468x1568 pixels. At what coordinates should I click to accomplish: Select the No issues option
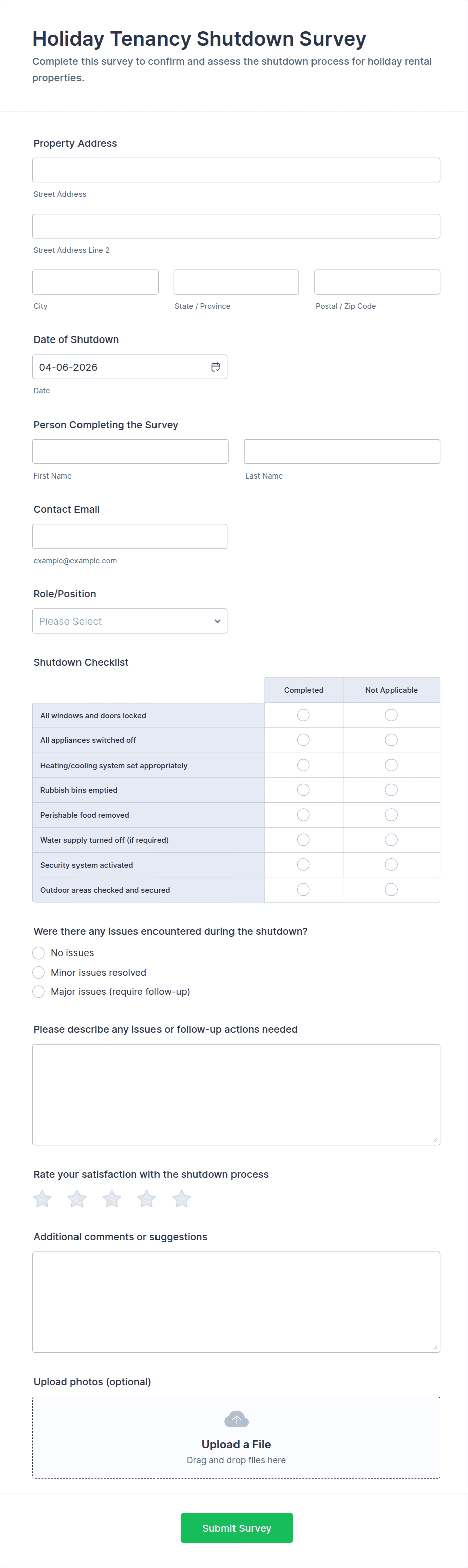pyautogui.click(x=39, y=953)
